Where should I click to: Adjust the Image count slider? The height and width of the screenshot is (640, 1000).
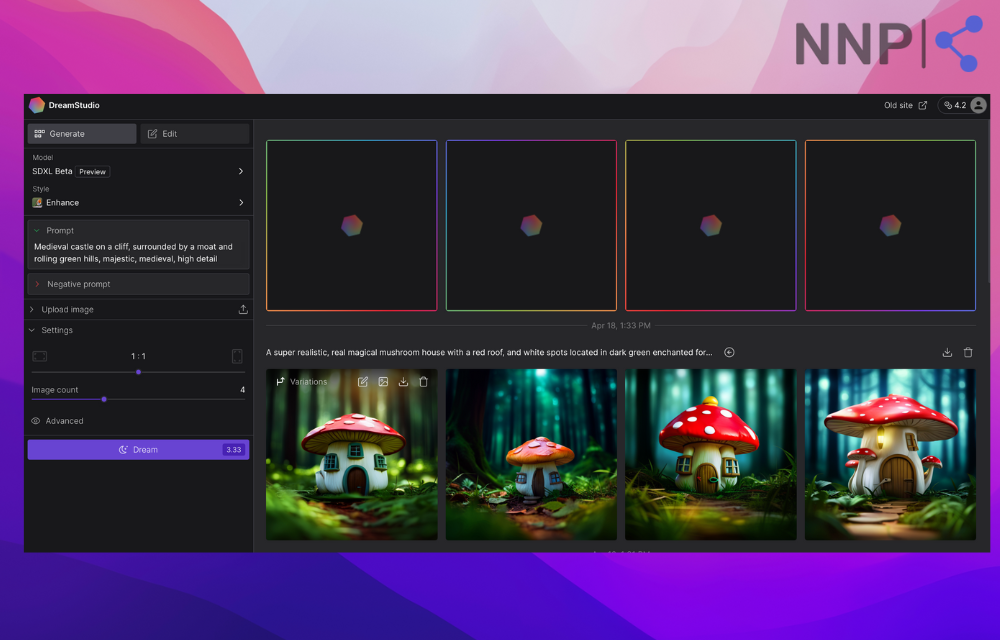[104, 399]
